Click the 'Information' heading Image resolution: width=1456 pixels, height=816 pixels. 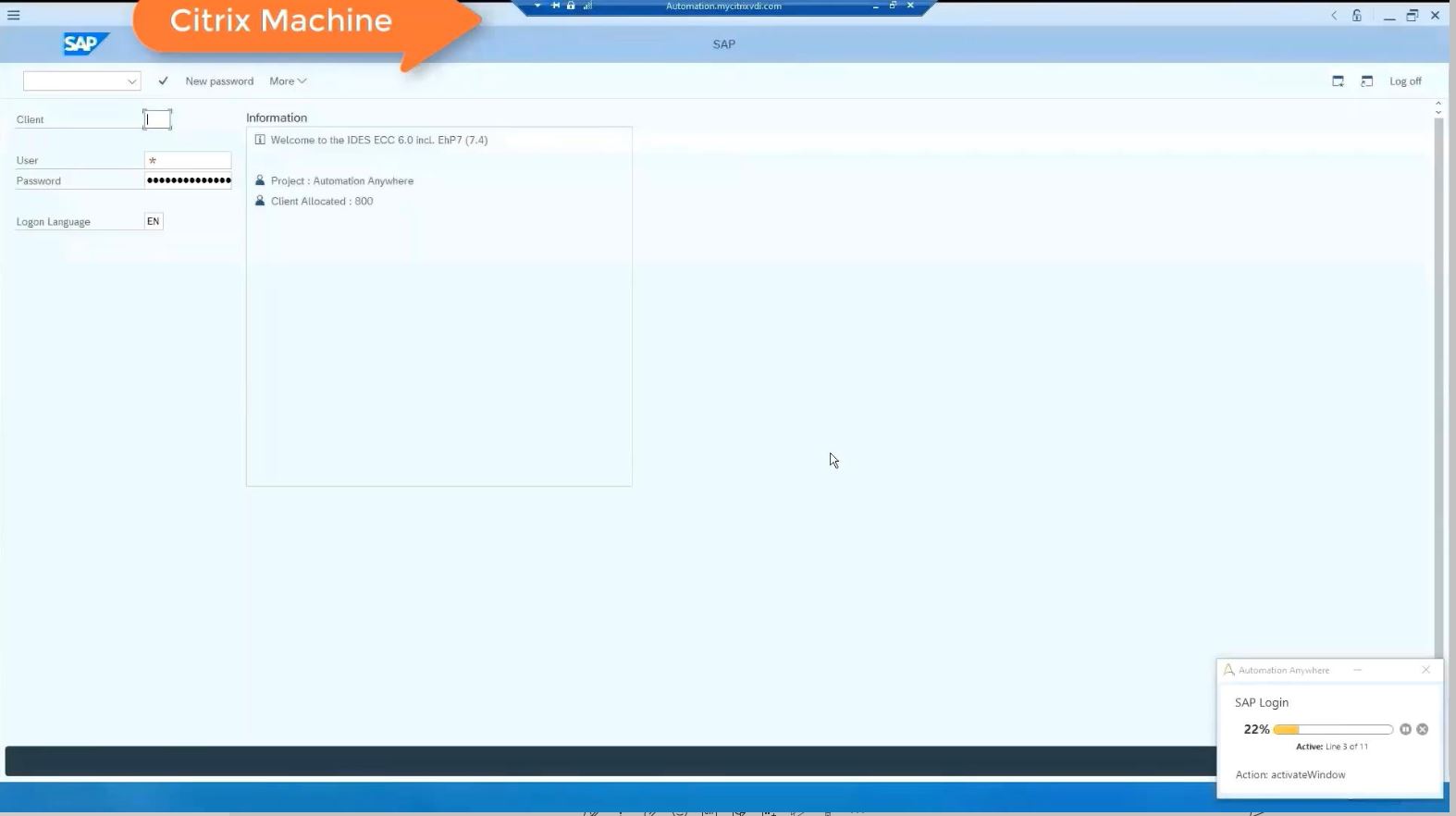[277, 117]
